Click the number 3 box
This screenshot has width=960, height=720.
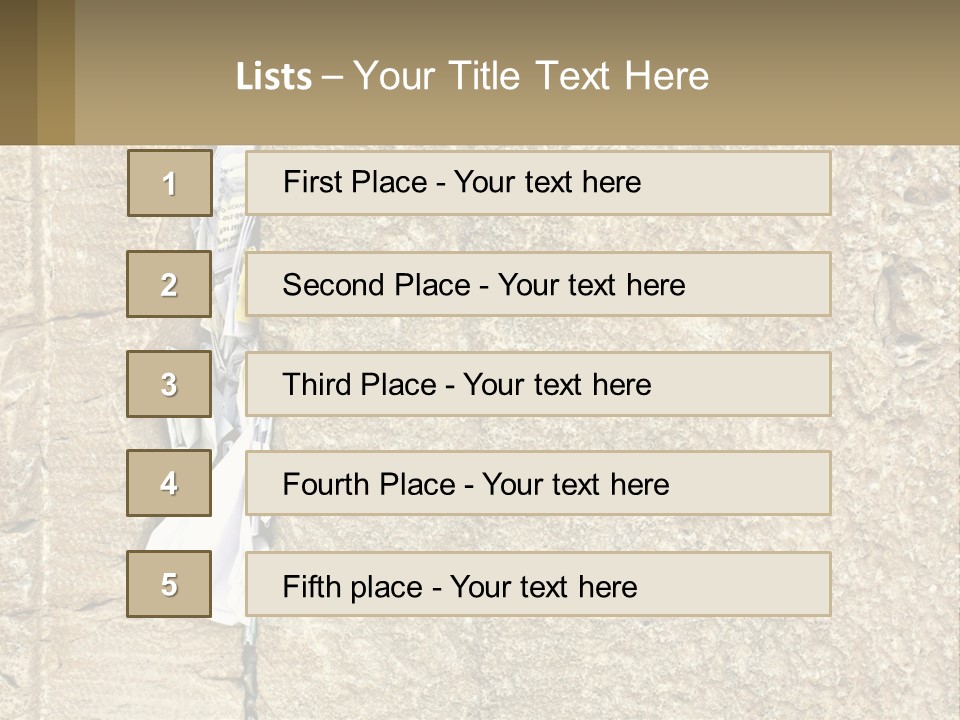[x=169, y=384]
